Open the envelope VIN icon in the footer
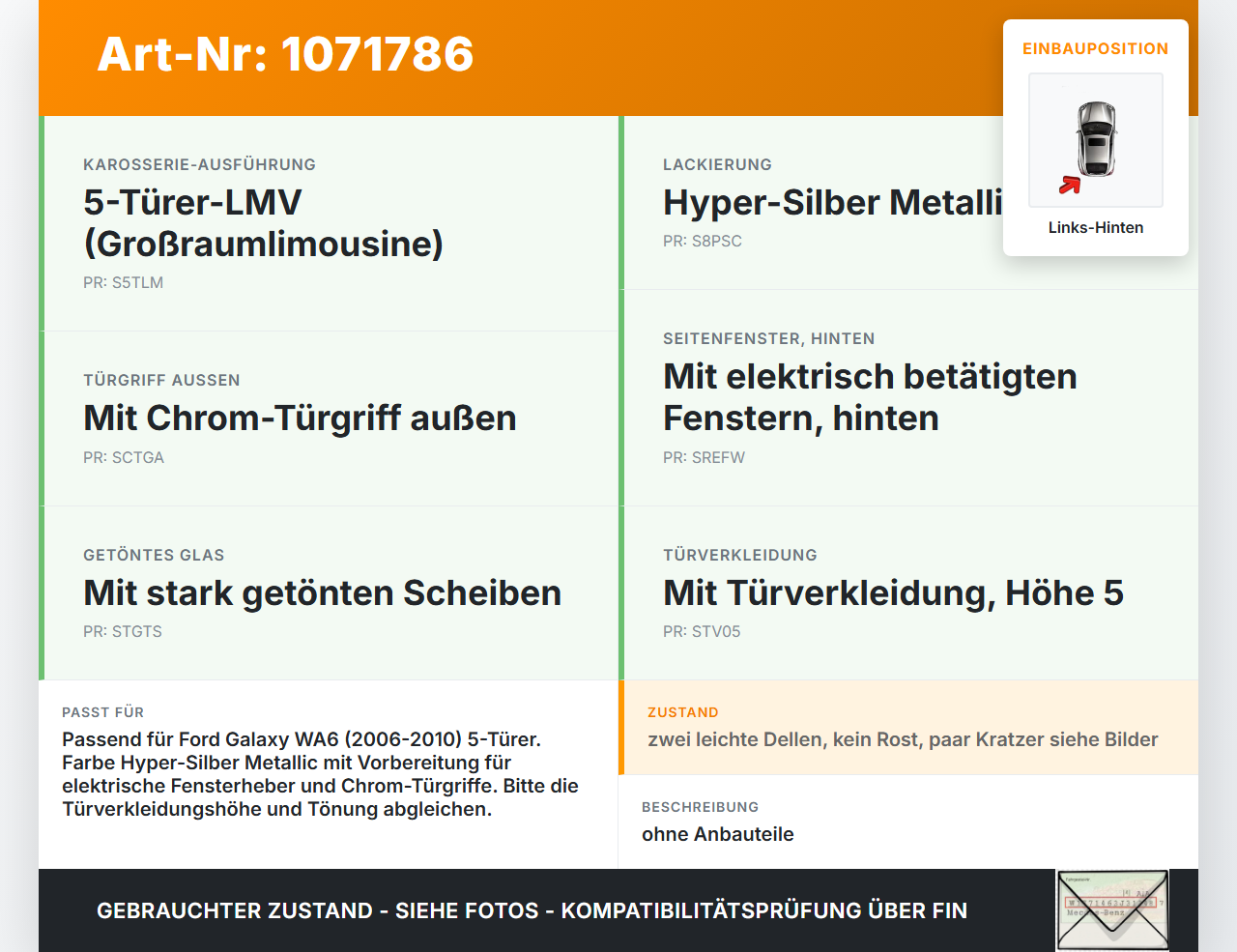This screenshot has width=1237, height=952. coord(1112,910)
